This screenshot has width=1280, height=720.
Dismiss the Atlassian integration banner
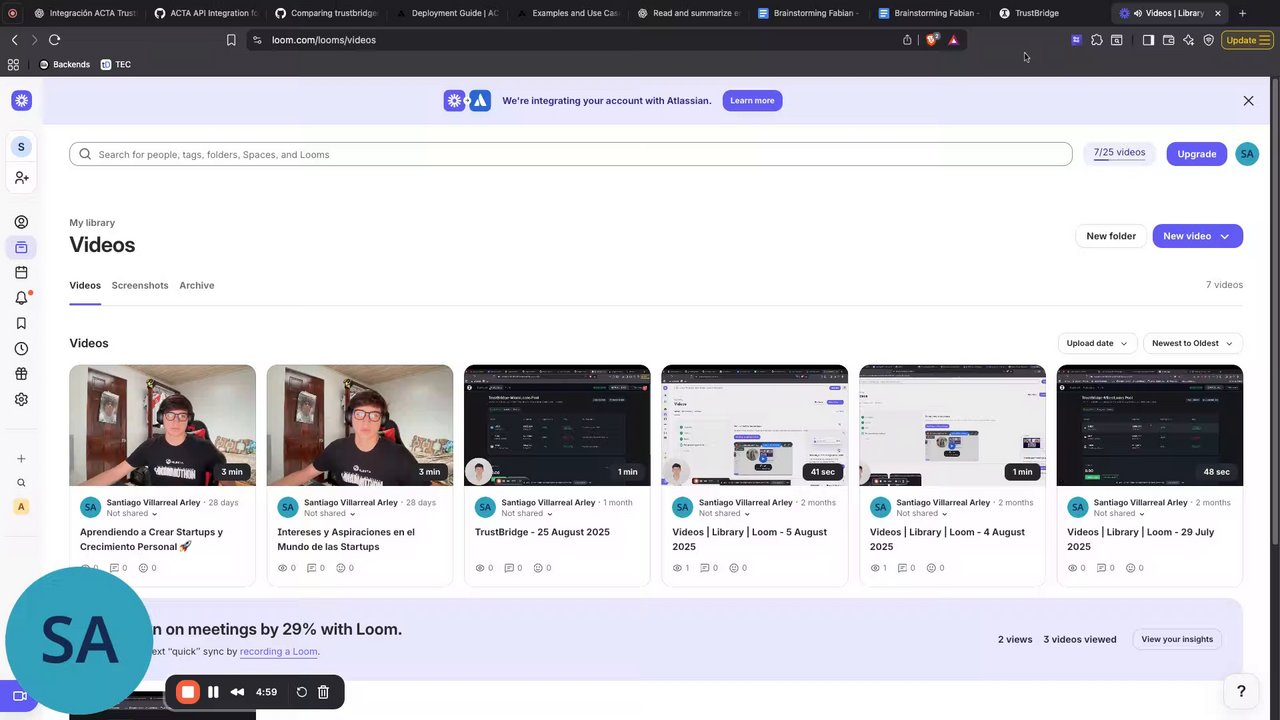point(1248,101)
